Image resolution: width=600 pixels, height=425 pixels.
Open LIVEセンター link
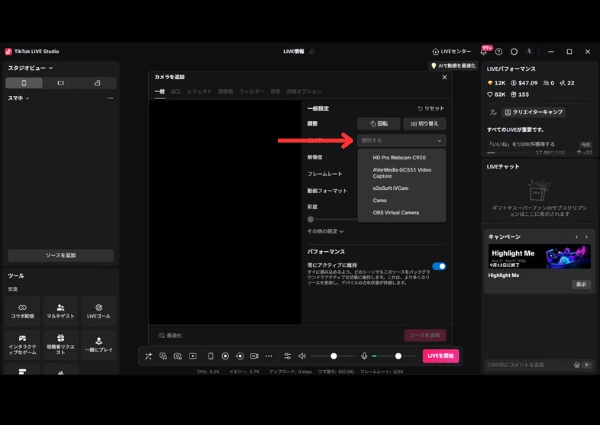tap(452, 52)
